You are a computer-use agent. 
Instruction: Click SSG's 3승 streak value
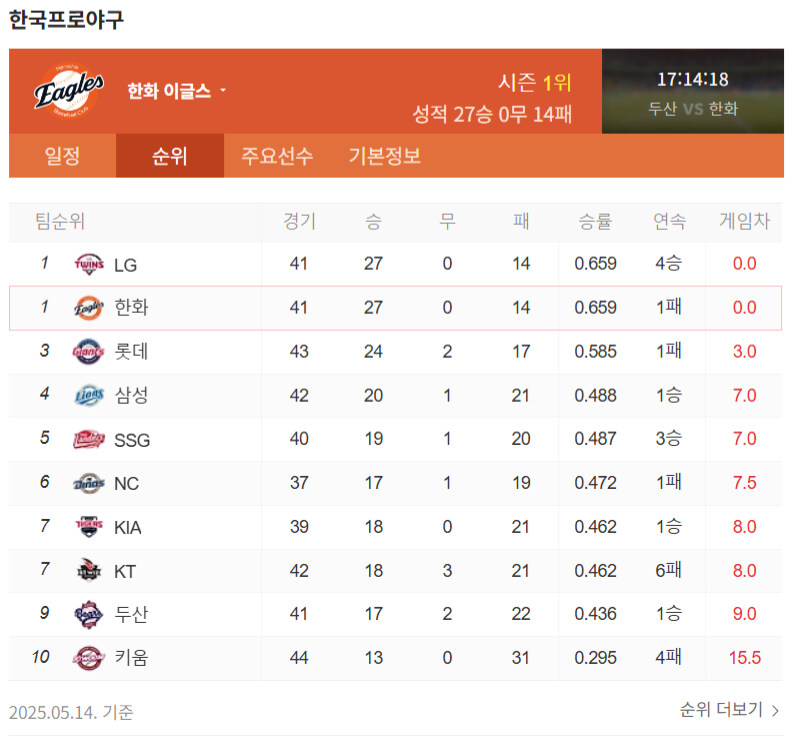click(669, 439)
